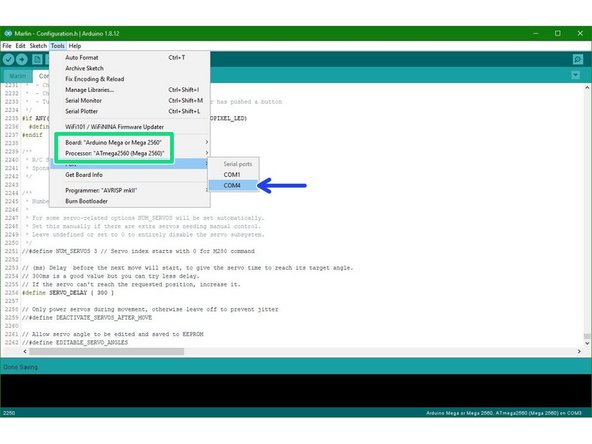Choose Burn Bootloader
Image resolution: width=592 pixels, height=444 pixels.
(x=130, y=201)
